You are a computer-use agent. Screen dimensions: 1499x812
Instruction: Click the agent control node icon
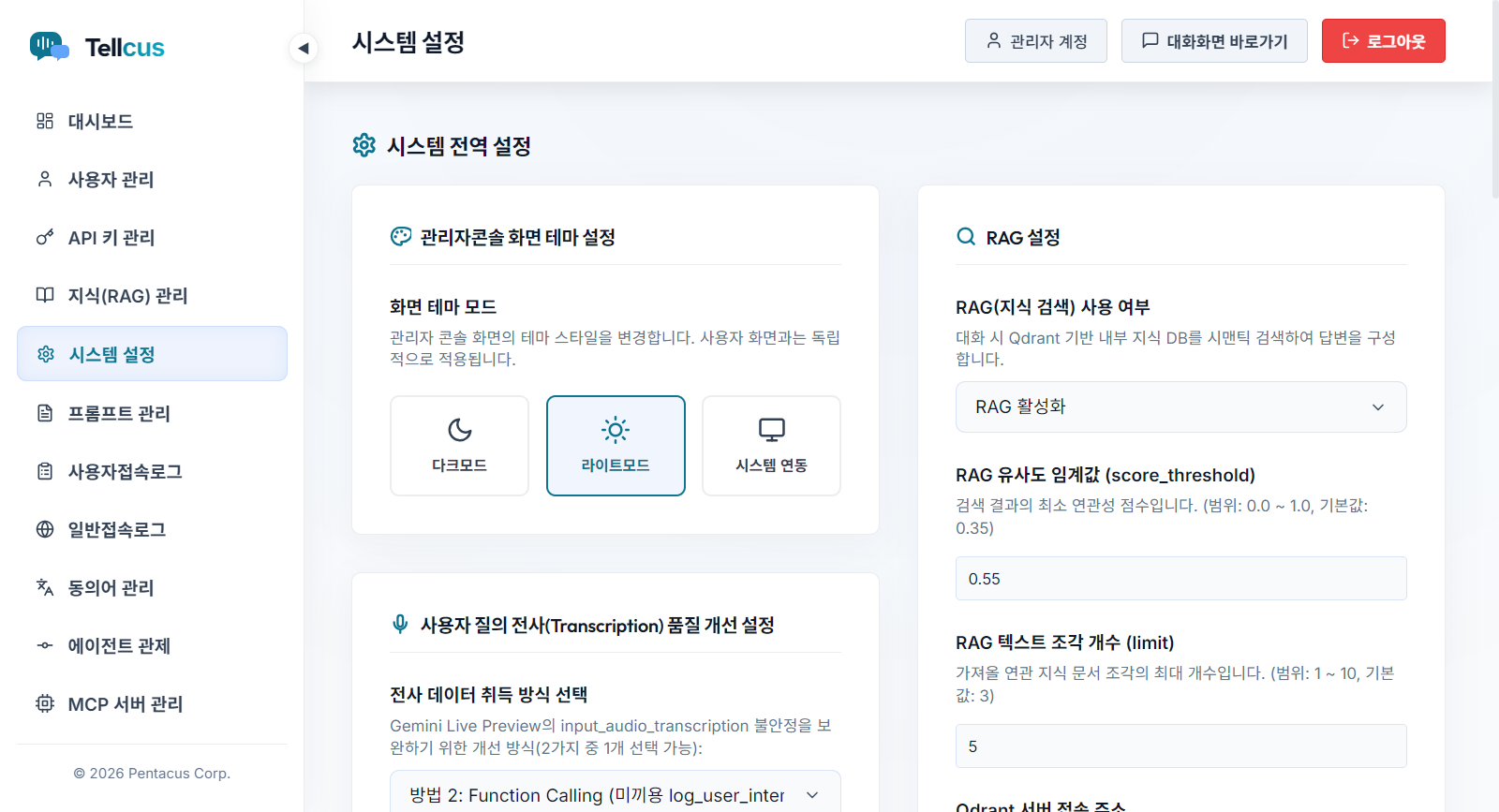click(x=45, y=645)
